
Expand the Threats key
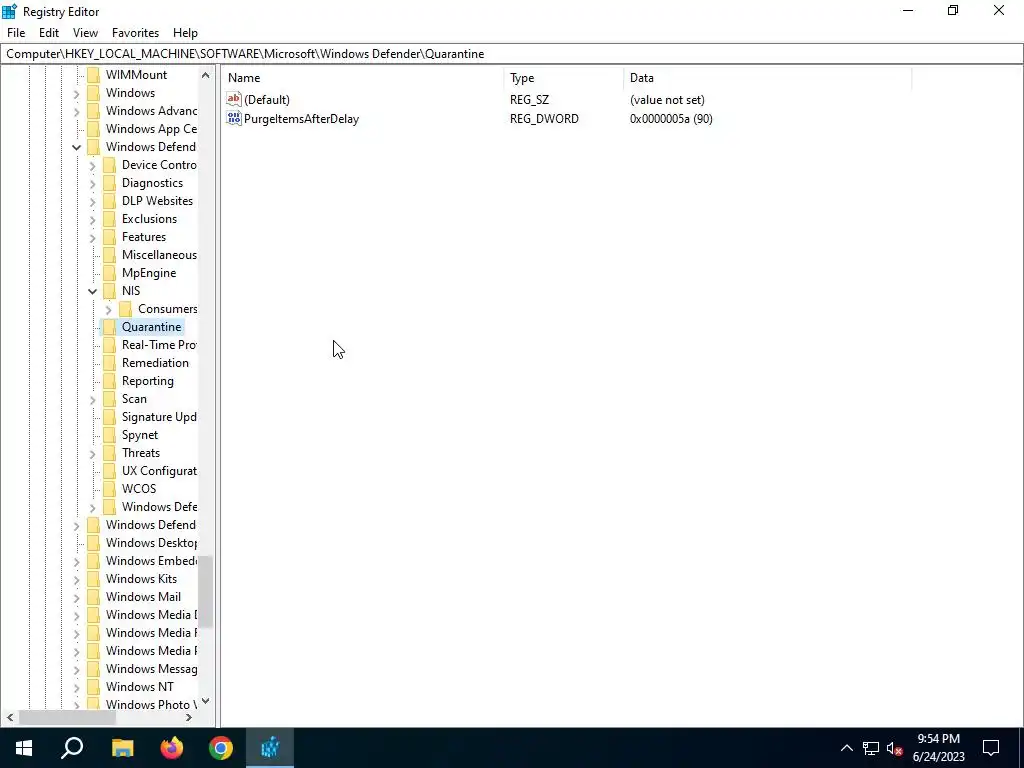tap(92, 453)
